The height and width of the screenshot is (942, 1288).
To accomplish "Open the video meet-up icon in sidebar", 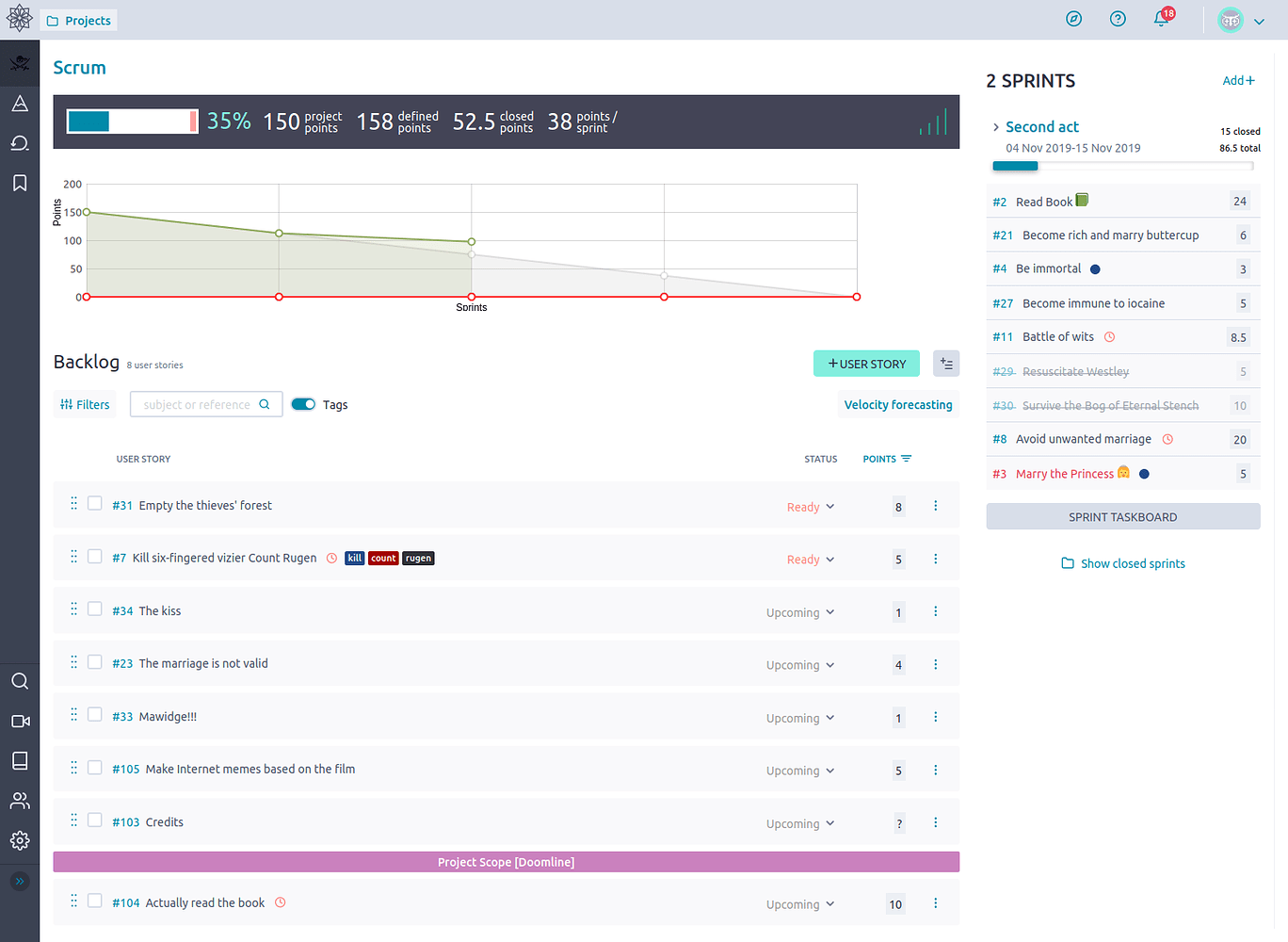I will pyautogui.click(x=20, y=721).
